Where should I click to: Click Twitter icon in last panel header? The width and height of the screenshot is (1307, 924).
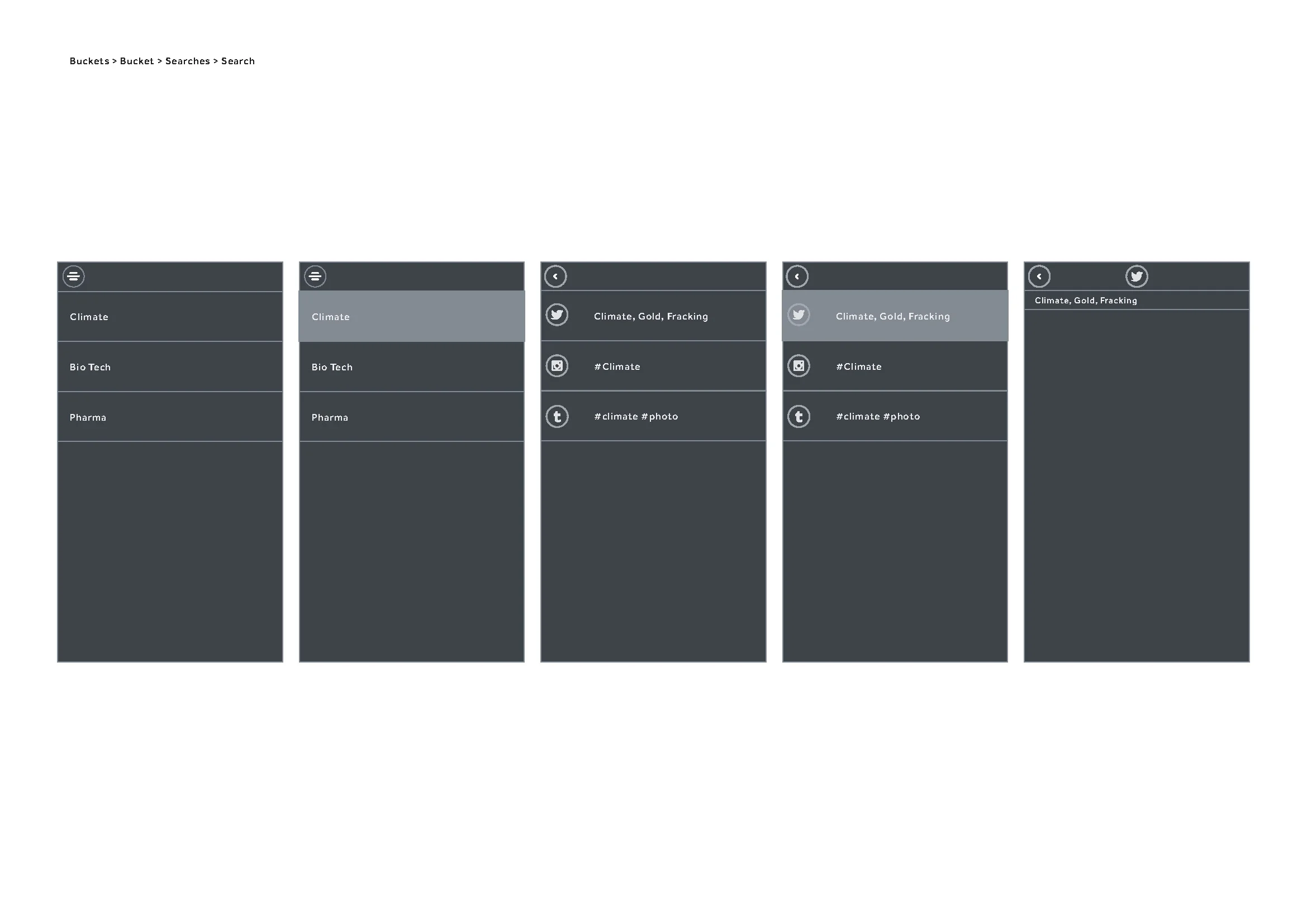[x=1137, y=277]
